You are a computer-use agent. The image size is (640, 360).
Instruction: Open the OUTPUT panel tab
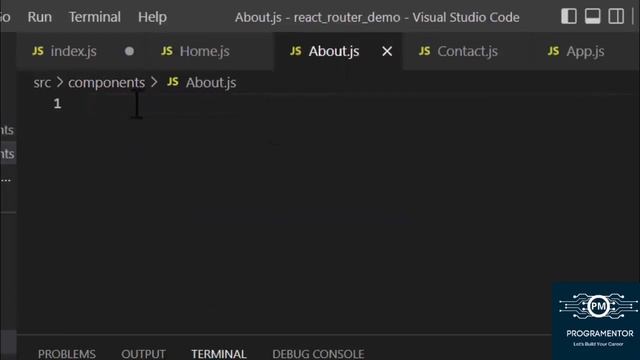tap(143, 353)
